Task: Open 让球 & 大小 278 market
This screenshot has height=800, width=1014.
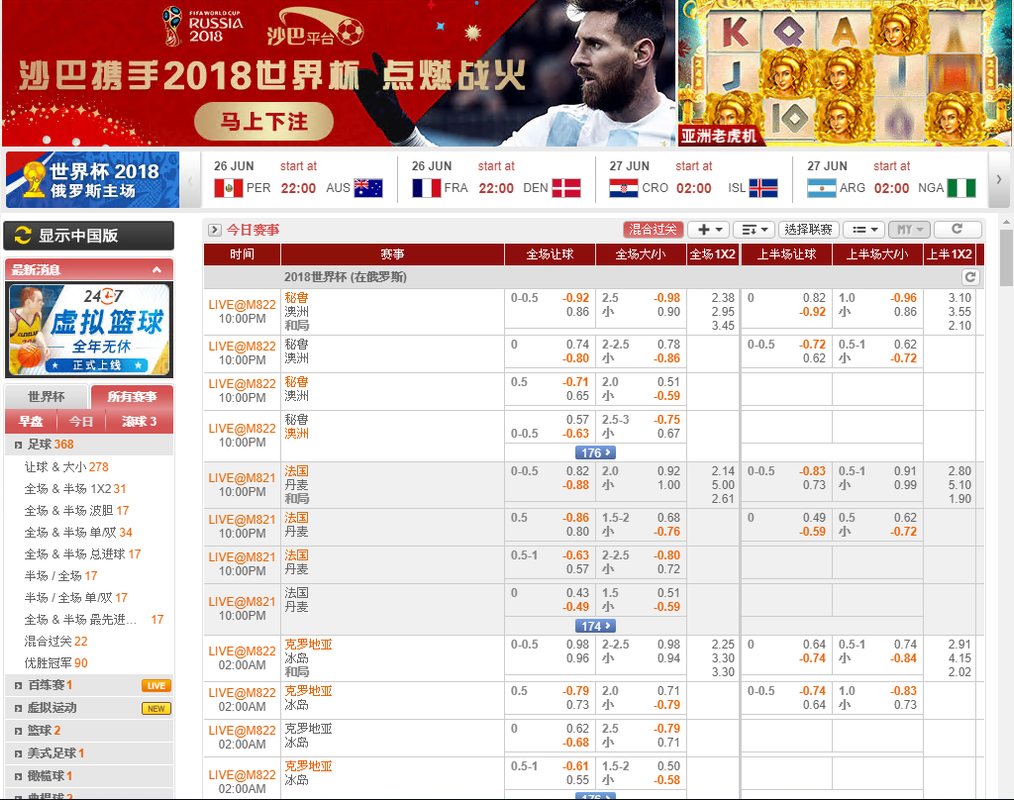Action: click(67, 467)
